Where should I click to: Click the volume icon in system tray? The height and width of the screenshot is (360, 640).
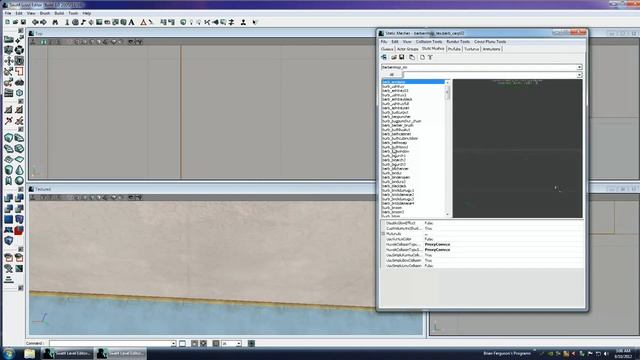coord(606,353)
